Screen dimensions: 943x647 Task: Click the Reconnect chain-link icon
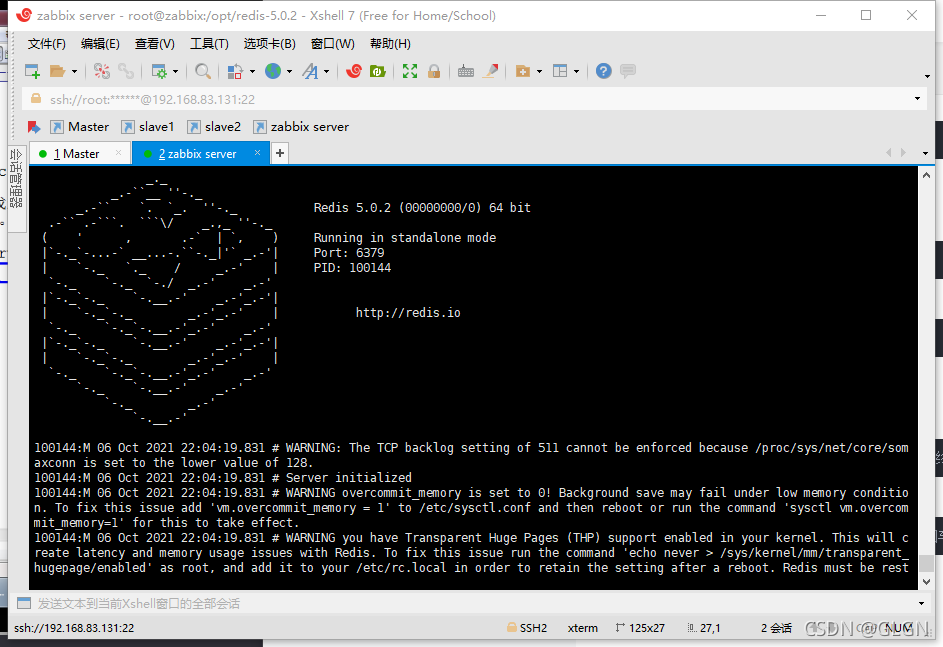coord(126,72)
